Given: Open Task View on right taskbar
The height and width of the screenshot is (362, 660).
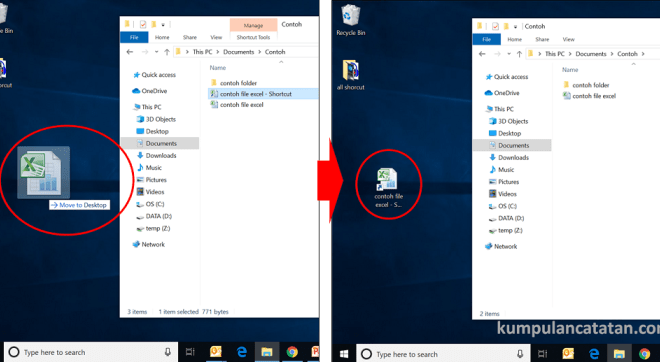Looking at the screenshot, I should pos(543,354).
